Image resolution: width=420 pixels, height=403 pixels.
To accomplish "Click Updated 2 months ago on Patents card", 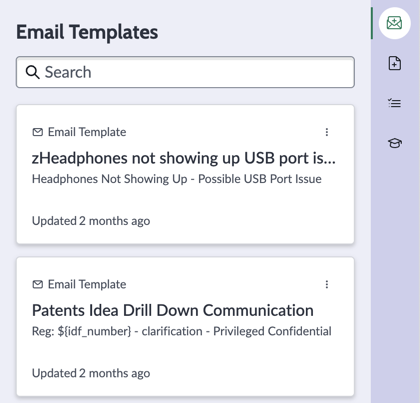I will [91, 373].
